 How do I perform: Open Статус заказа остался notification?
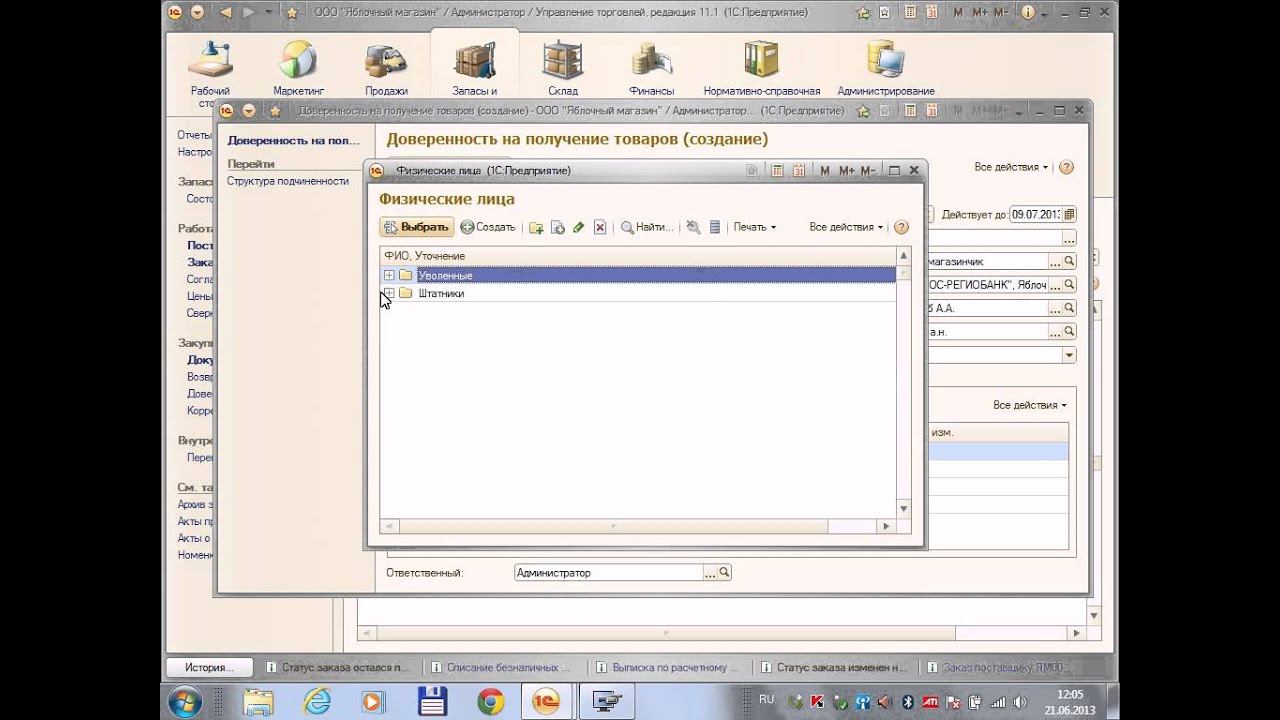point(338,667)
